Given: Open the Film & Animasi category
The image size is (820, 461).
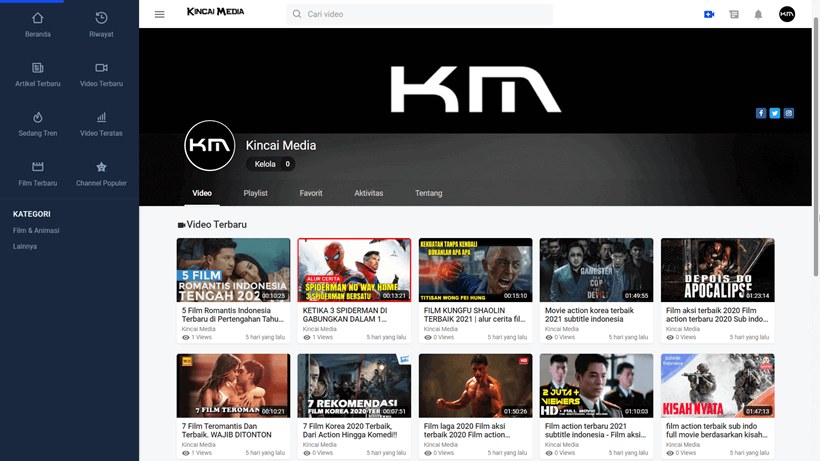Looking at the screenshot, I should point(36,230).
